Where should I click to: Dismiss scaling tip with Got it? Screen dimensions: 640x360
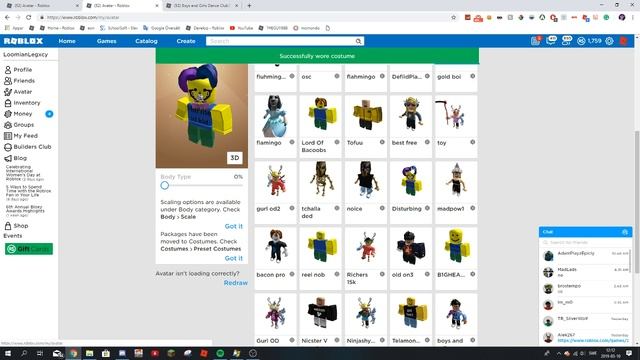pyautogui.click(x=233, y=226)
